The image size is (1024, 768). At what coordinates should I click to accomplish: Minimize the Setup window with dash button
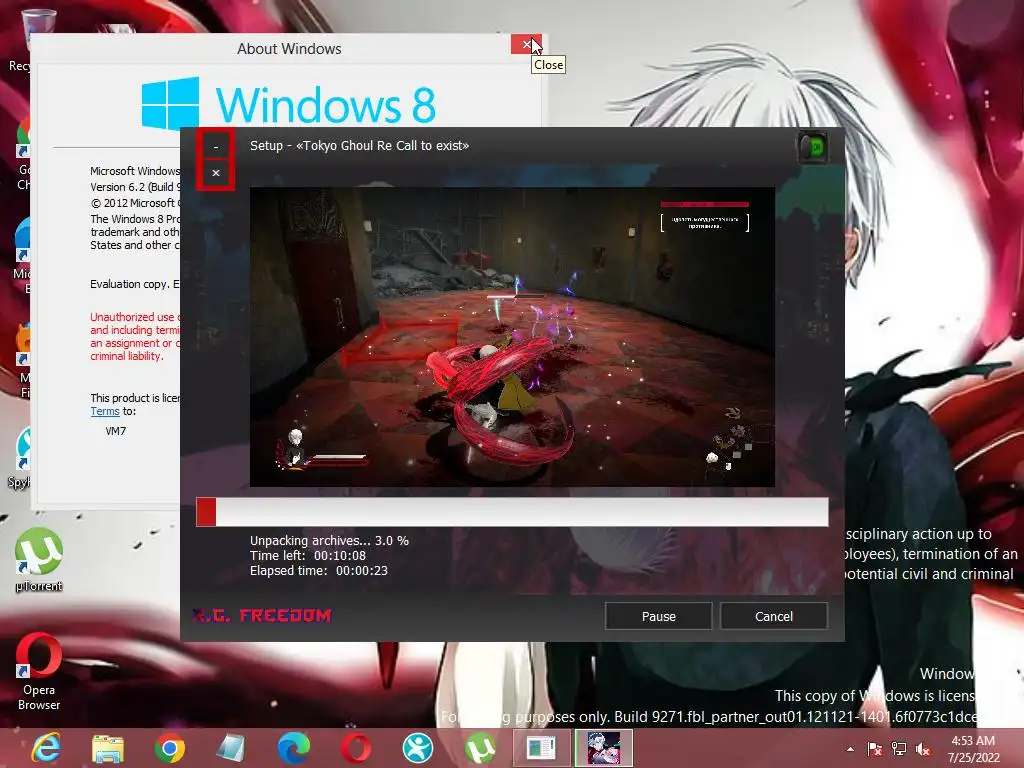(x=216, y=146)
